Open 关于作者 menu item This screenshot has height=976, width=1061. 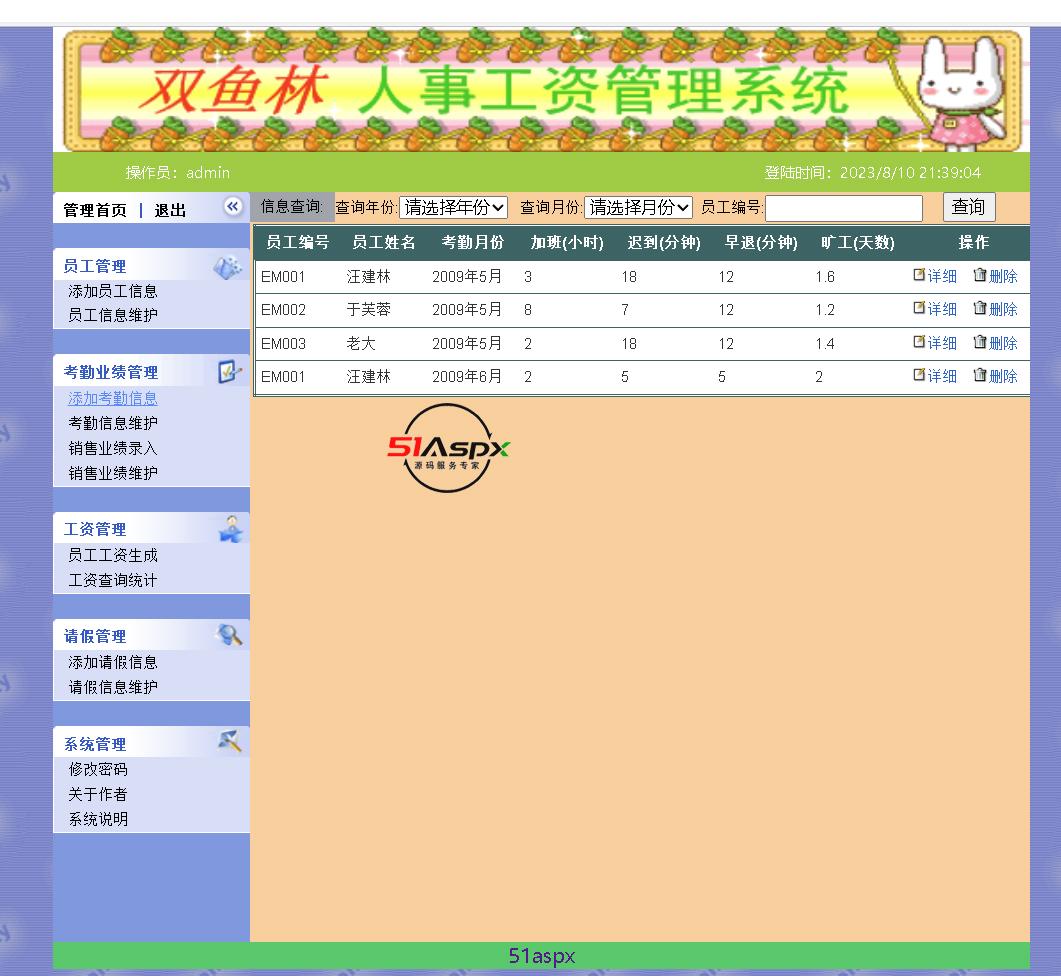click(x=98, y=794)
